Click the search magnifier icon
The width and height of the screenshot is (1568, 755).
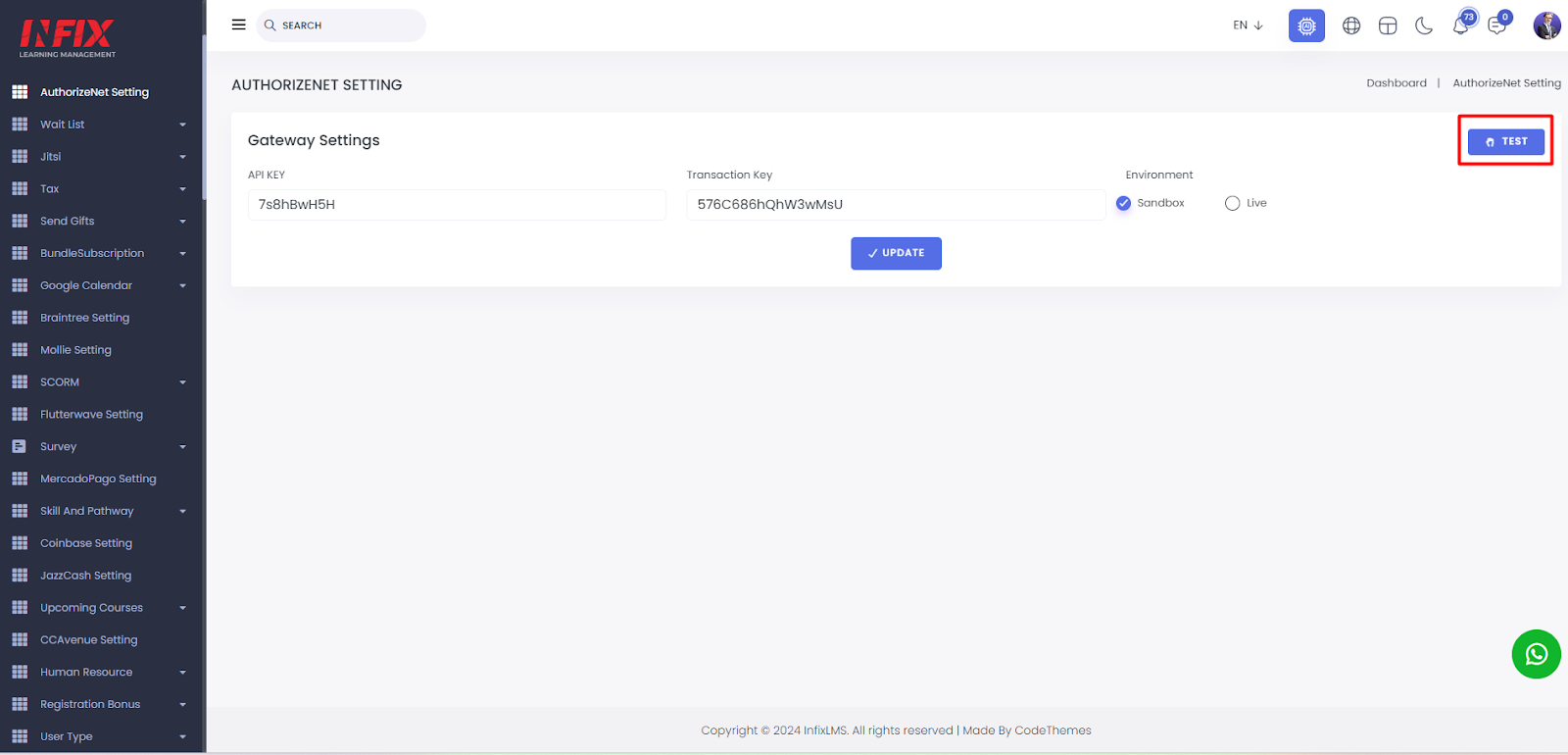269,25
